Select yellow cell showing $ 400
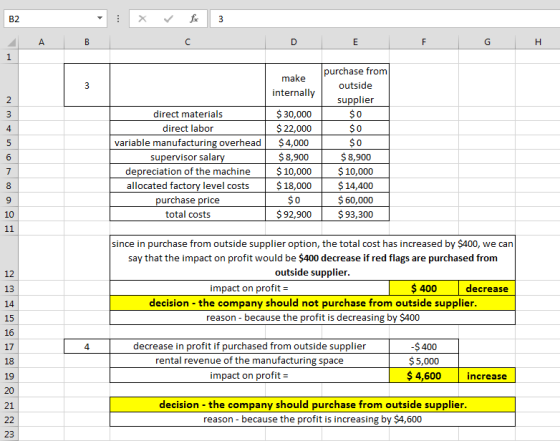560x441 pixels. click(424, 288)
